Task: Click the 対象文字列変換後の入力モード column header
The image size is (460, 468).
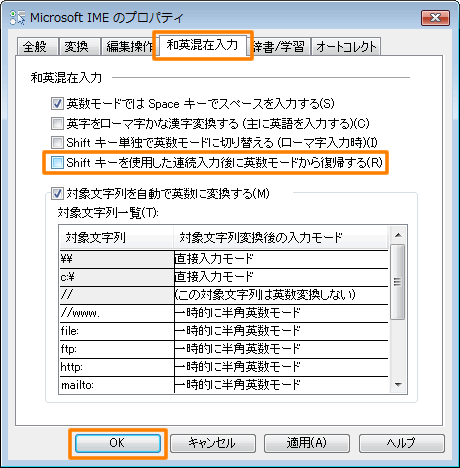Action: (281, 238)
